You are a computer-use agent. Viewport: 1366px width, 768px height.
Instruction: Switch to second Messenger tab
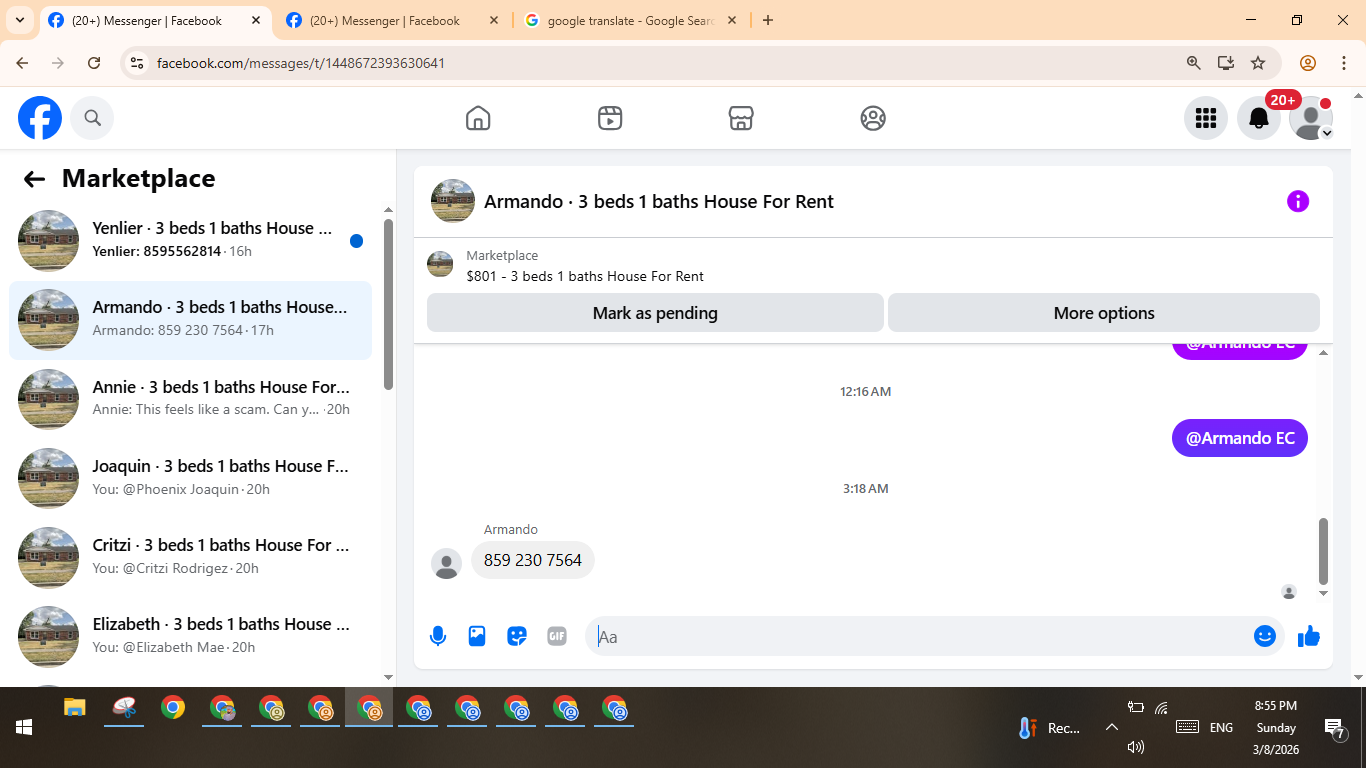point(390,20)
